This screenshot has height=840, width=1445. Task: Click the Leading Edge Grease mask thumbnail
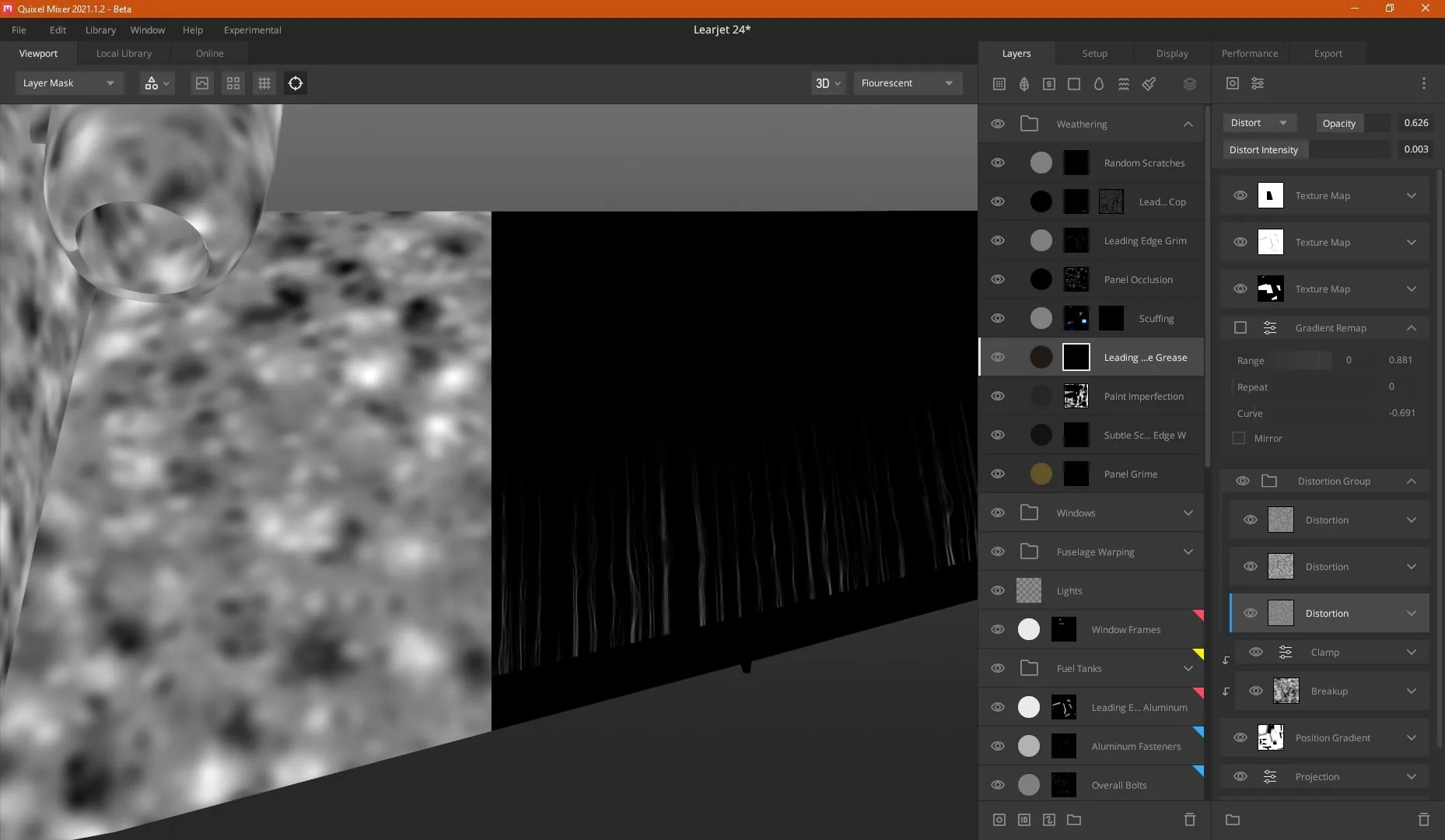pyautogui.click(x=1076, y=357)
